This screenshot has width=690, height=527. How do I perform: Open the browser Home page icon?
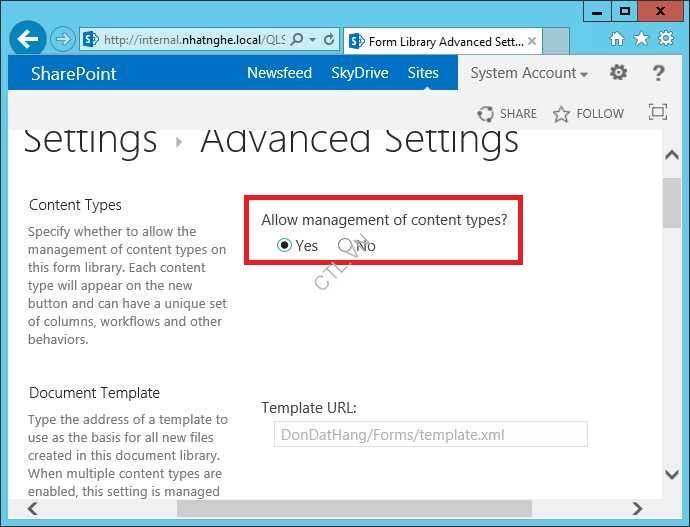617,39
